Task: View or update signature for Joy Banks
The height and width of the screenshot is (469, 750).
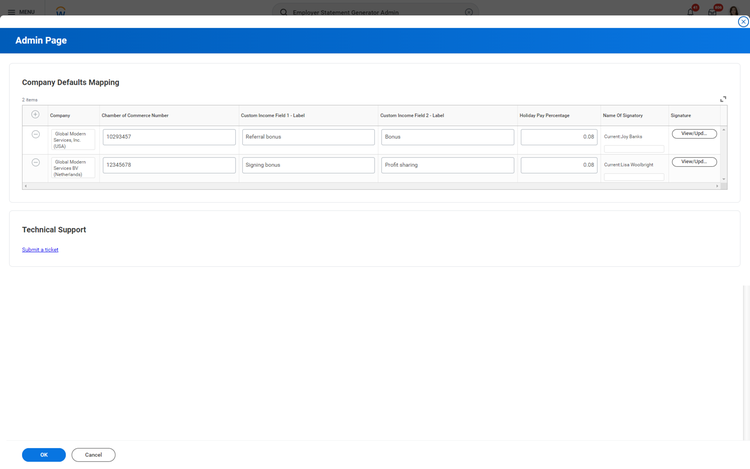Action: [x=694, y=133]
